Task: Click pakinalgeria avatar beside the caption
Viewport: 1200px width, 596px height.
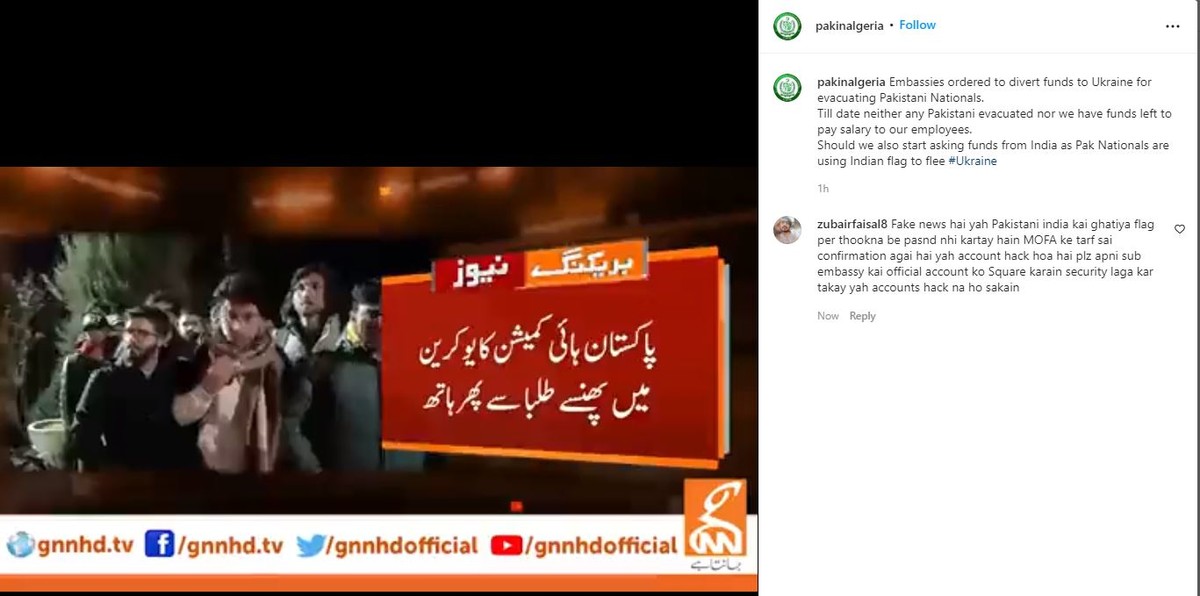Action: tap(787, 88)
